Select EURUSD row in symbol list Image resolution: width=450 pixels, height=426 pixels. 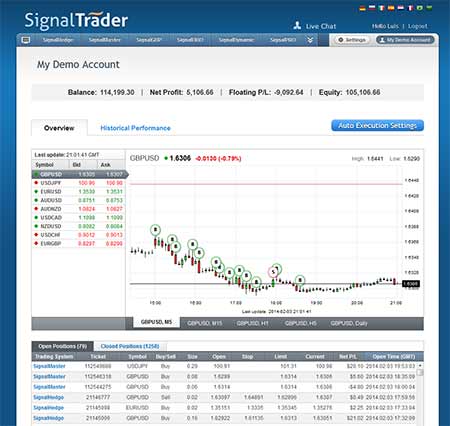pos(79,192)
